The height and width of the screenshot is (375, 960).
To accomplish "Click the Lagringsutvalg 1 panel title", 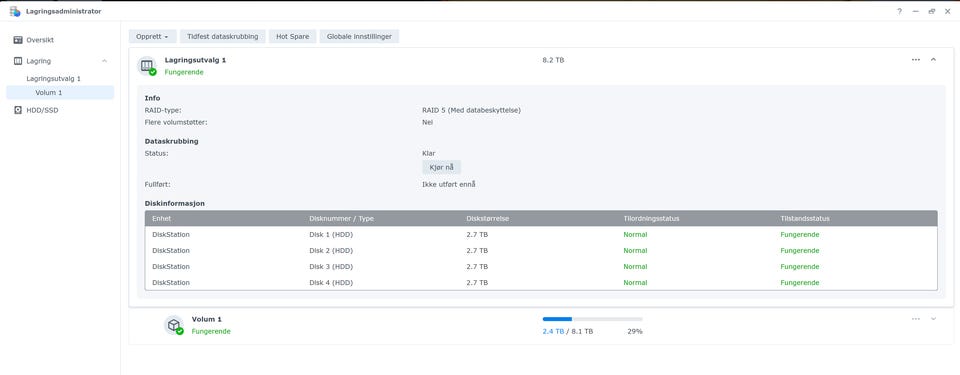I will (x=195, y=60).
